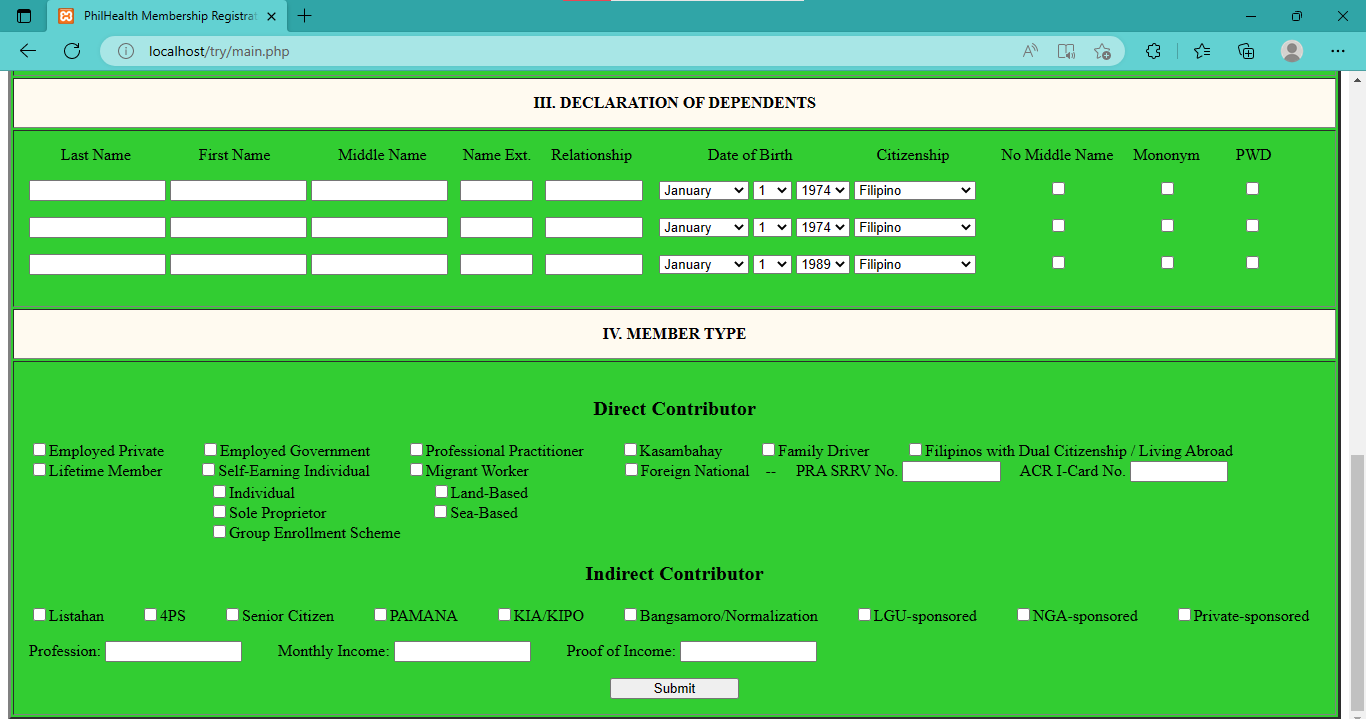The width and height of the screenshot is (1366, 719).
Task: Click the browser profile avatar icon
Action: click(x=1291, y=51)
